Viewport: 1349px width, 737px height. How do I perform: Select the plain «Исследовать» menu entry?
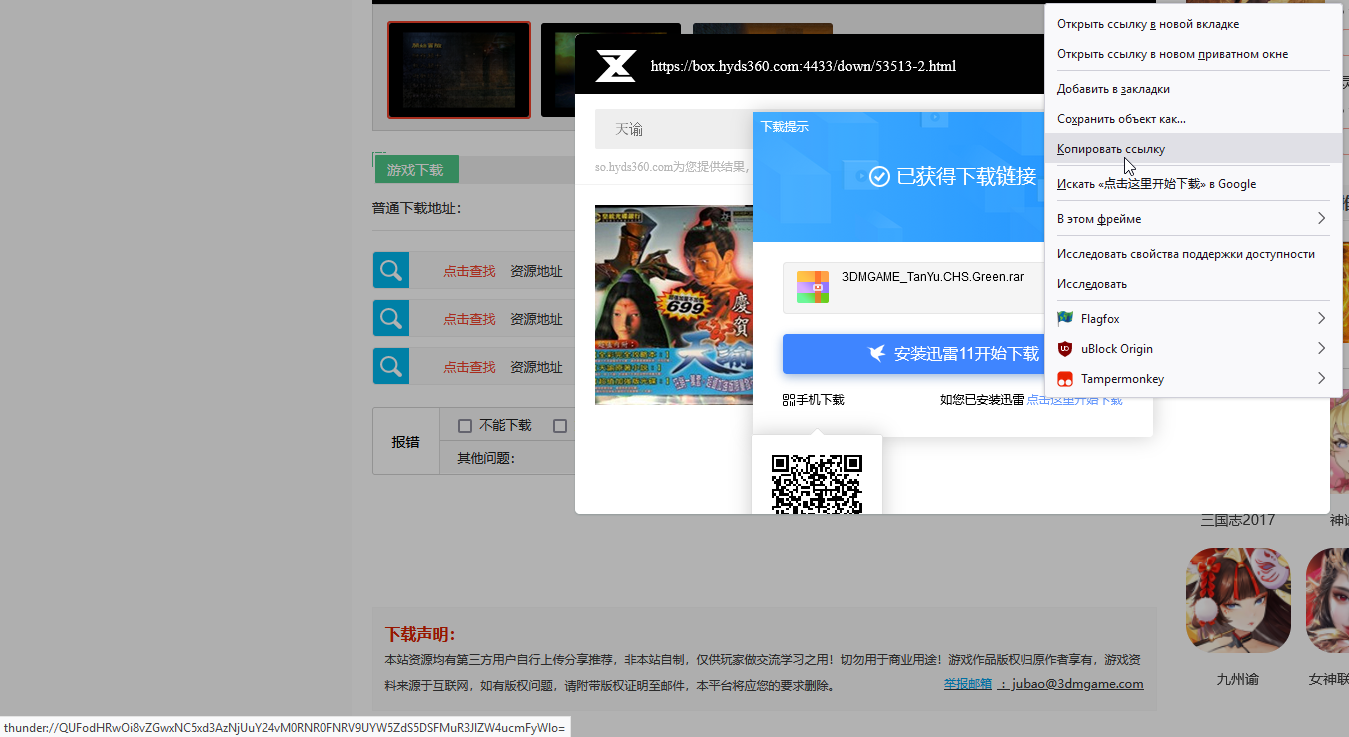click(x=1193, y=284)
